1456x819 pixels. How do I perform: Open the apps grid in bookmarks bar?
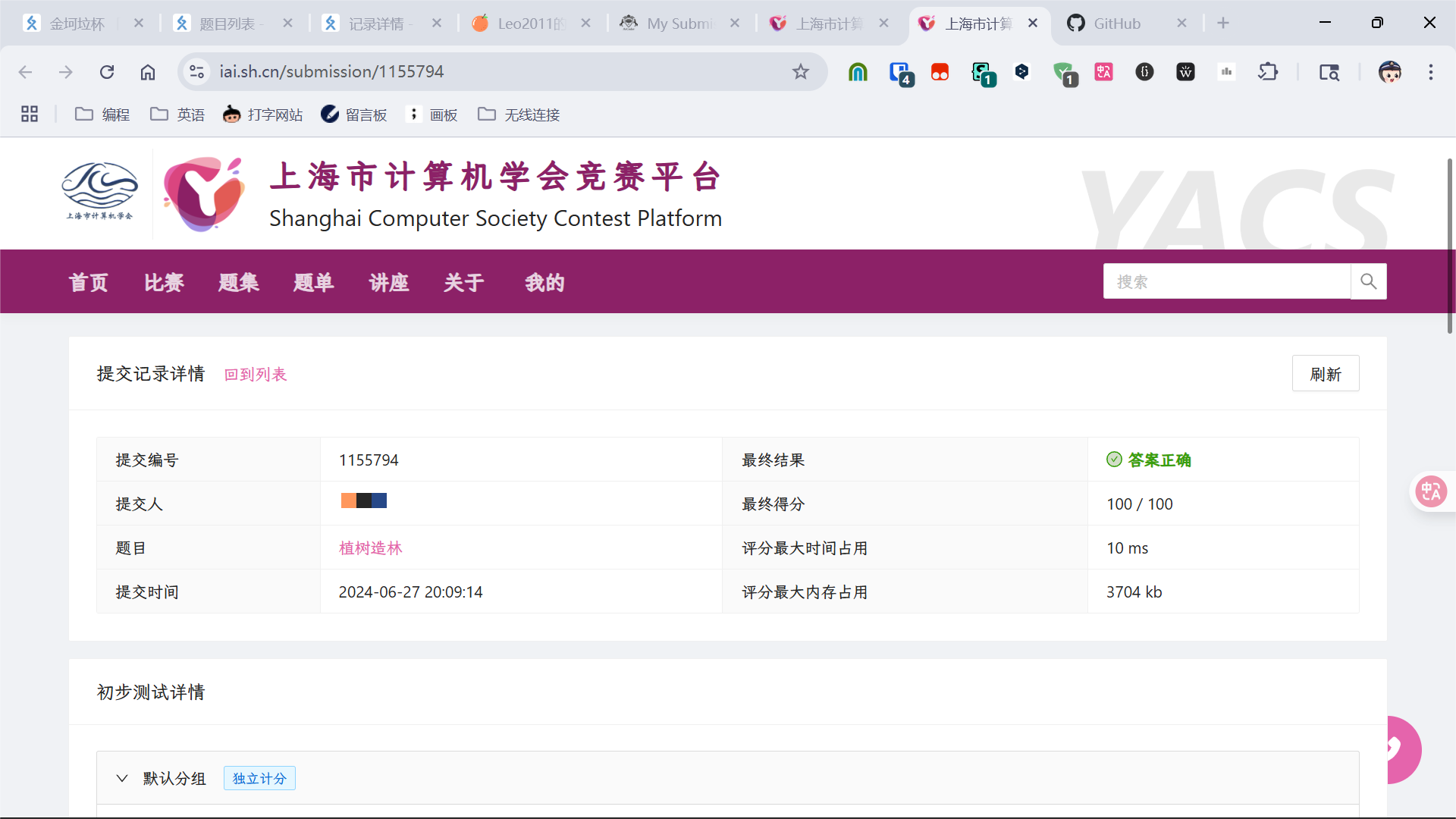click(x=30, y=115)
